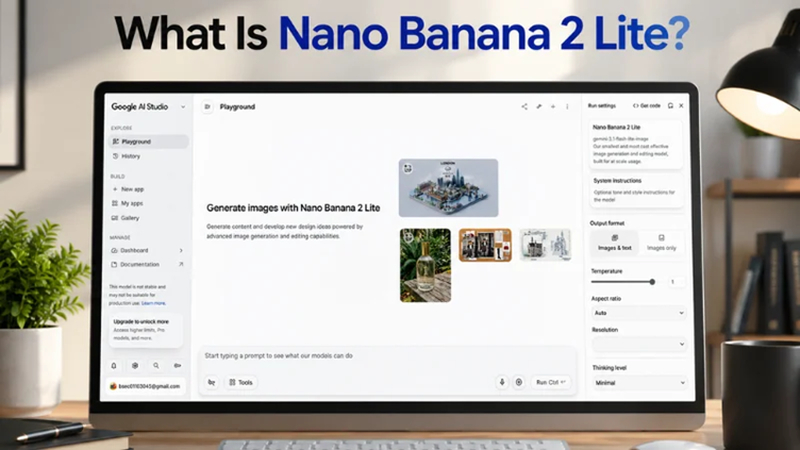Click the settings gear icon in sidebar

135,365
